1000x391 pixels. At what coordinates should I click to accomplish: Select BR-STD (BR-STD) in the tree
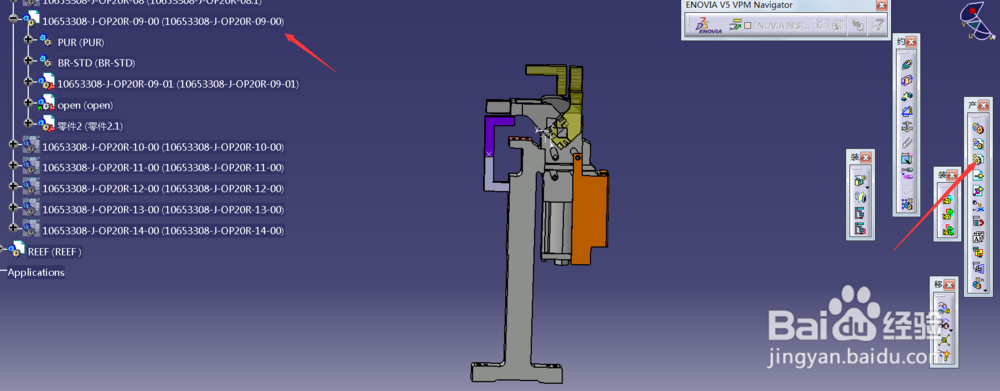[96, 63]
